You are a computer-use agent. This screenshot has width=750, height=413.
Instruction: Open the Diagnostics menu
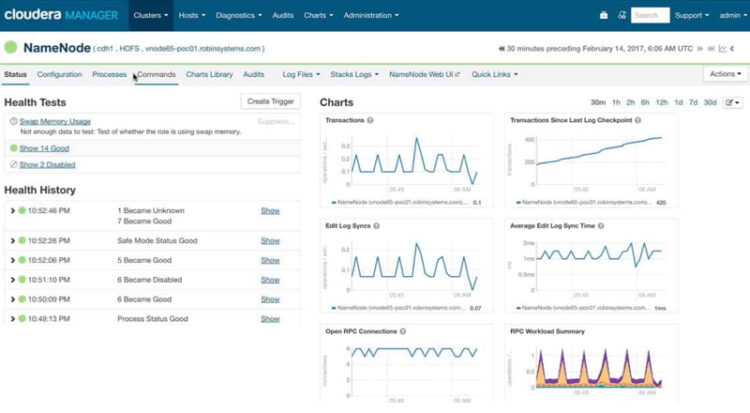pyautogui.click(x=239, y=15)
